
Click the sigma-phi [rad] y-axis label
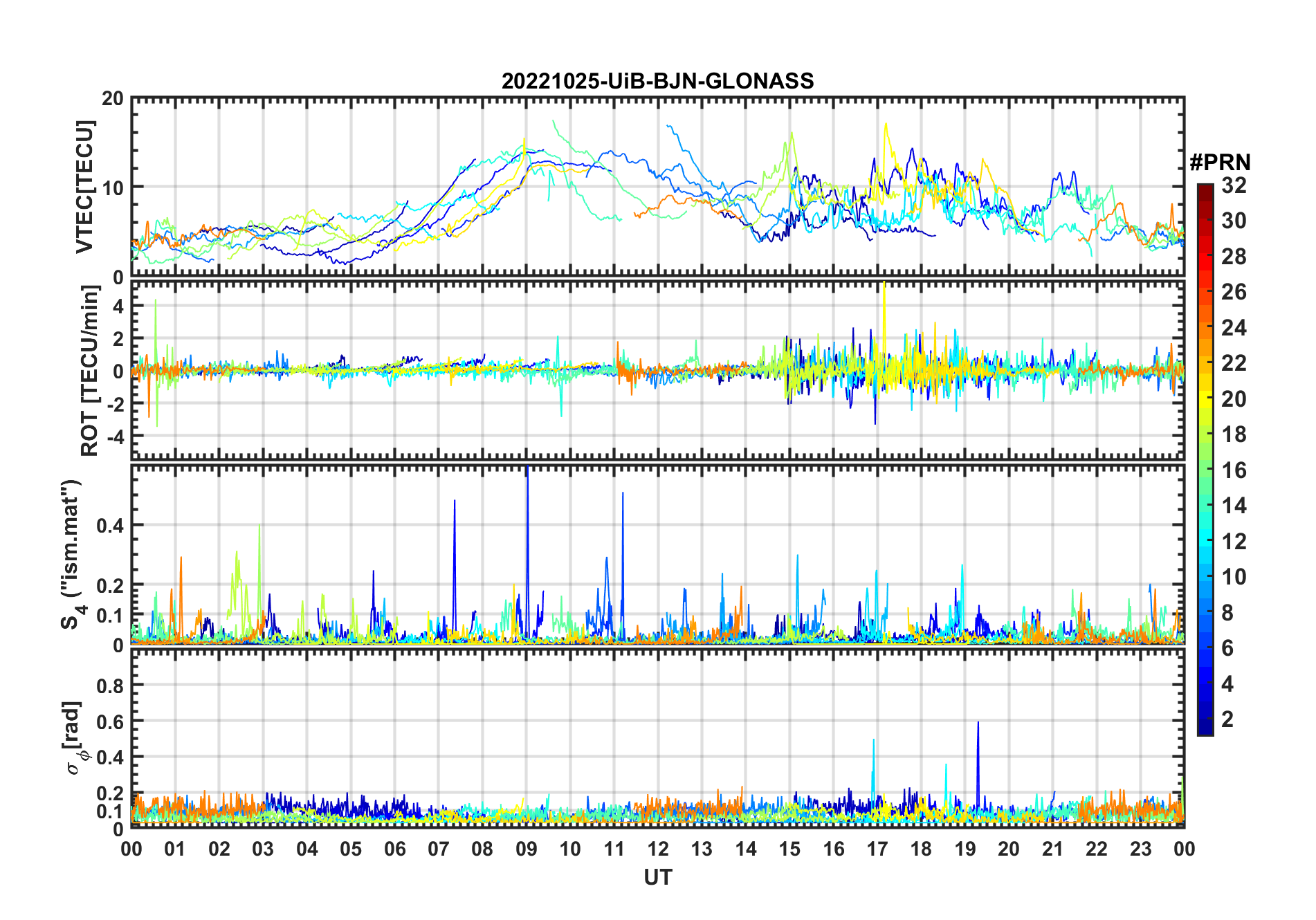(x=74, y=738)
